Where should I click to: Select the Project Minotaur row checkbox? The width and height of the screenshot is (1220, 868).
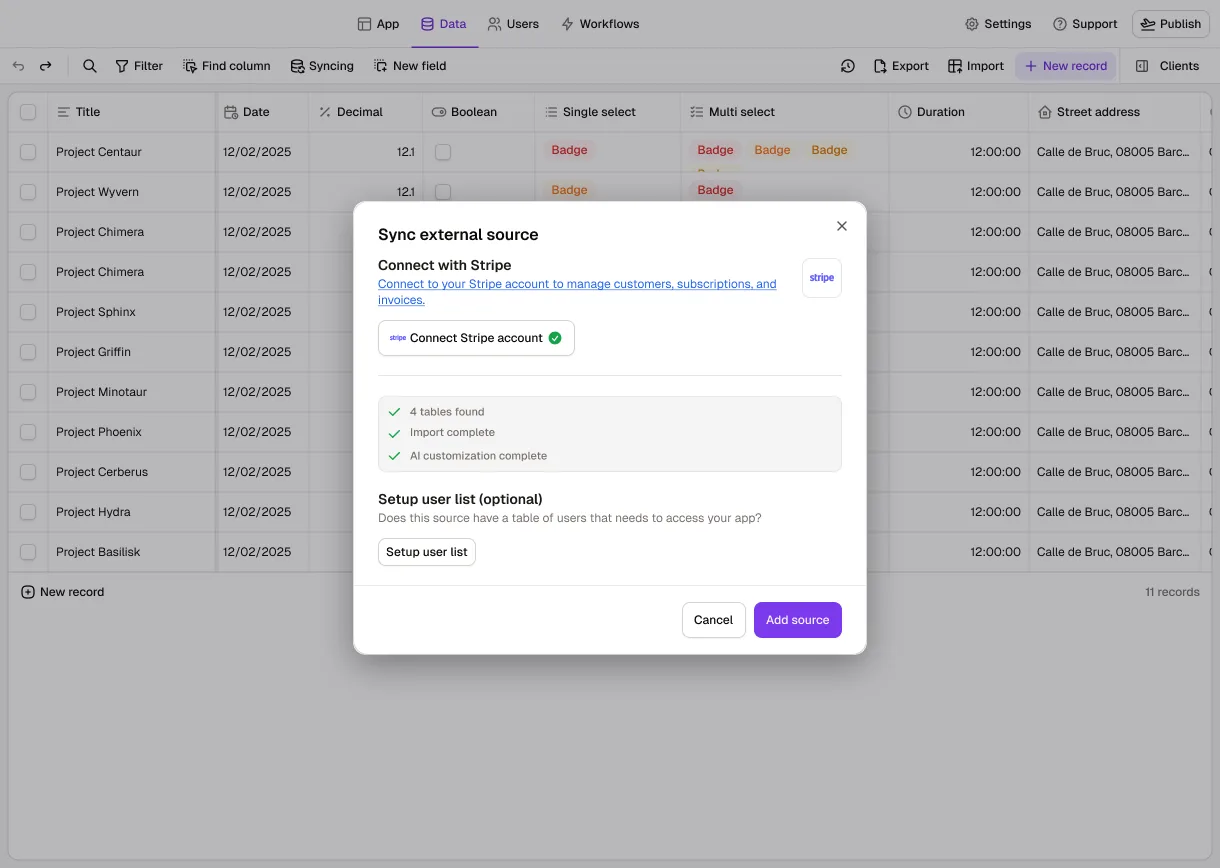[x=28, y=392]
